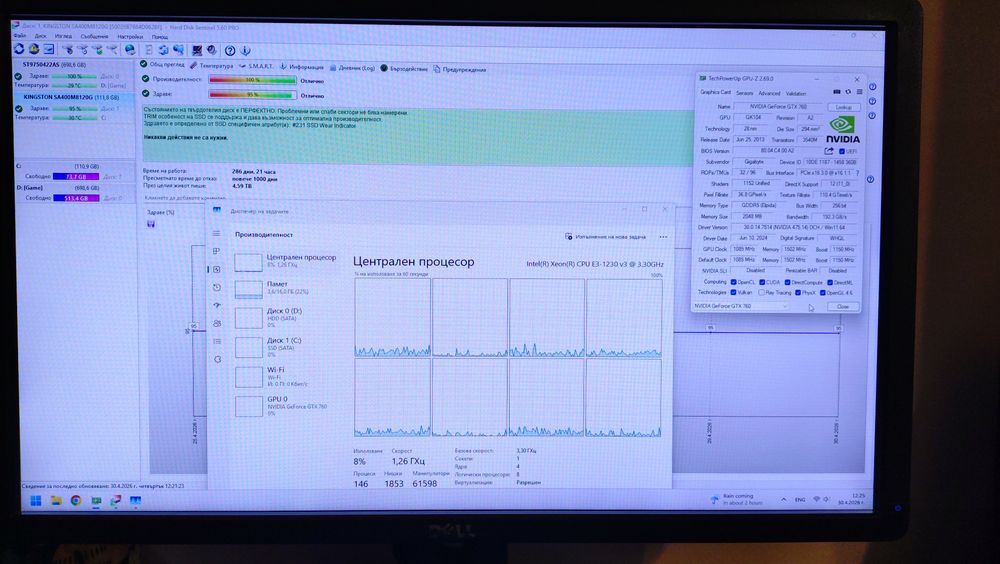The height and width of the screenshot is (564, 1000).
Task: Click C: free space 73.7 GB bar
Action: point(76,177)
